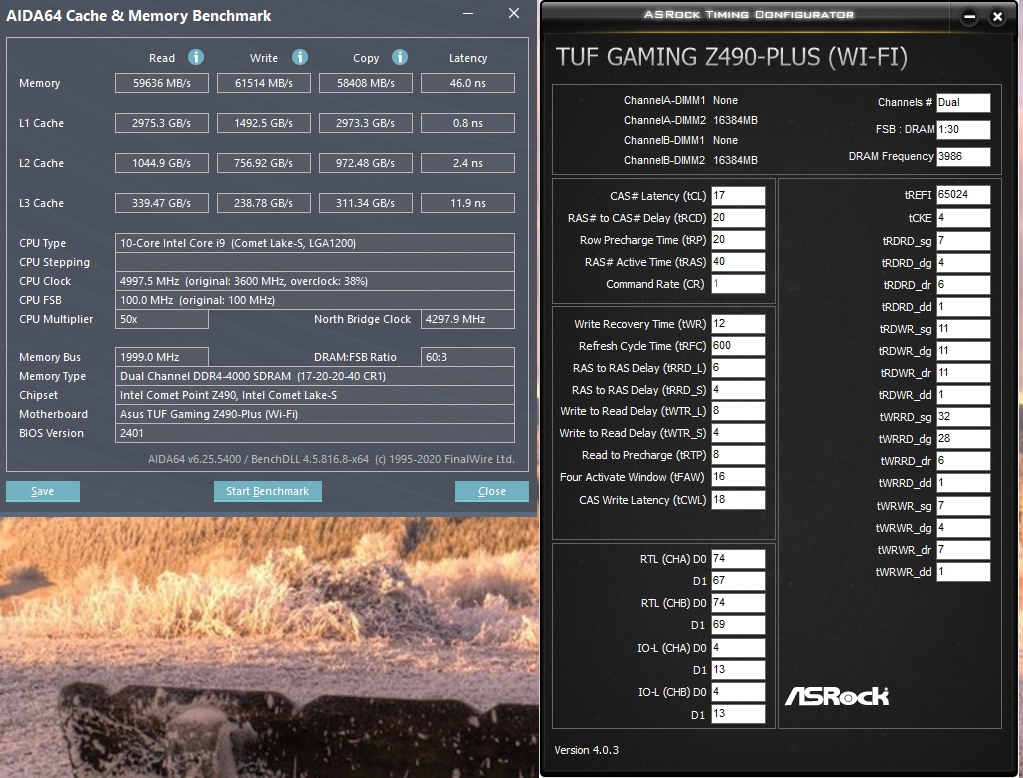The image size is (1023, 778).
Task: Click the ASRock logo
Action: 837,696
